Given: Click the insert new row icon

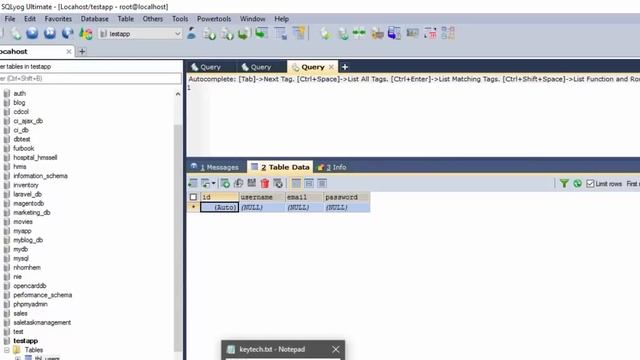Looking at the screenshot, I should pyautogui.click(x=225, y=183).
